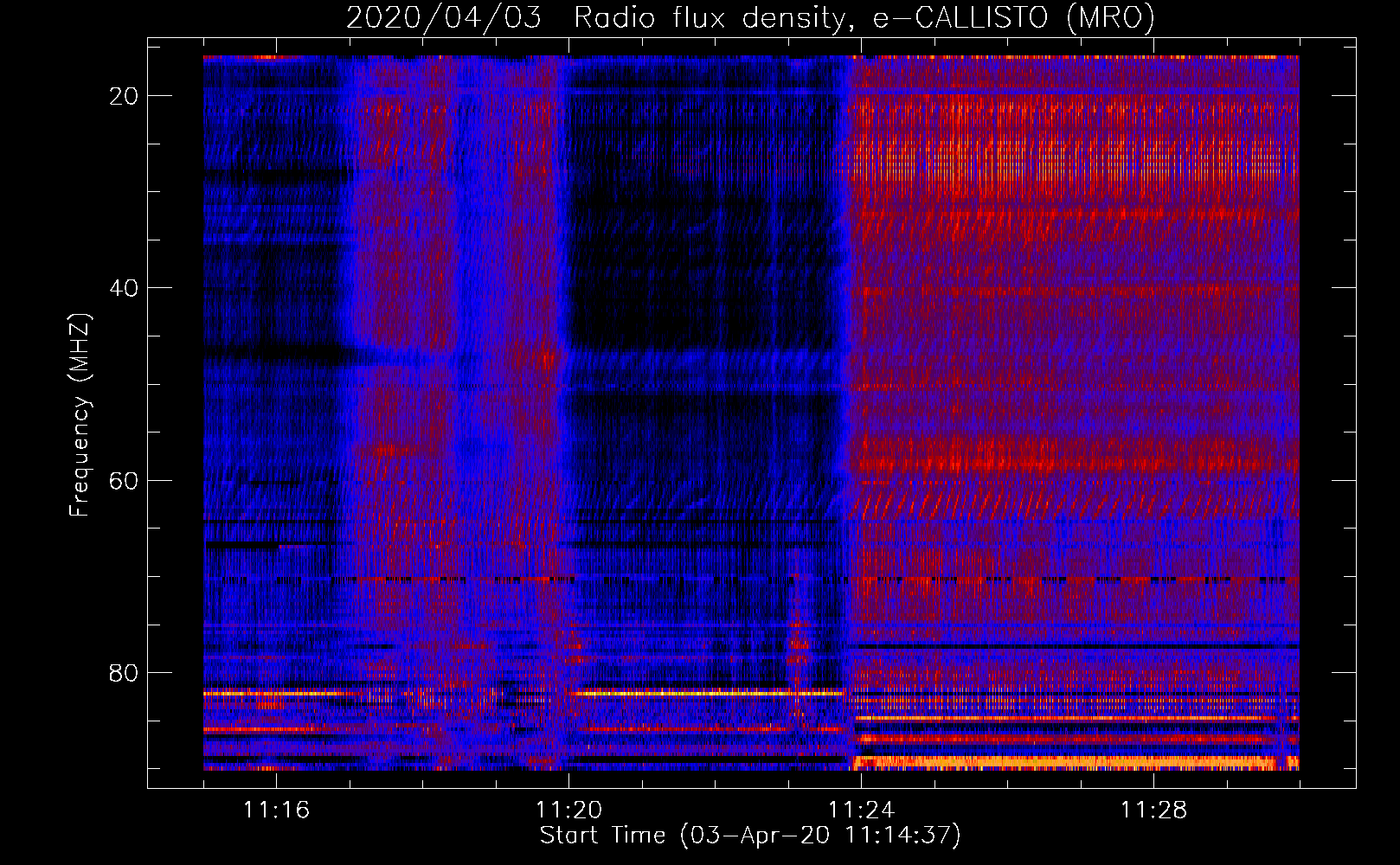The width and height of the screenshot is (1400, 865).
Task: Click the 40 MHz frequency tick label
Action: (124, 288)
